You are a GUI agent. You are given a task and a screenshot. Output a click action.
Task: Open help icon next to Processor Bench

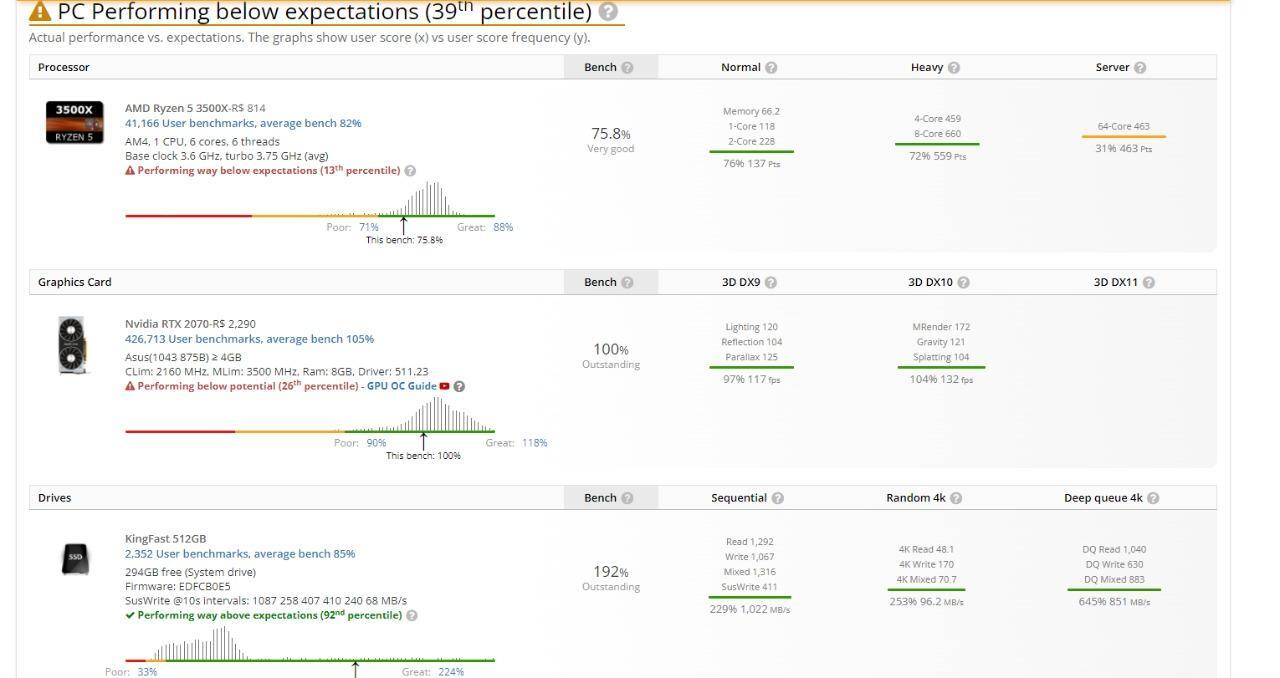pos(627,68)
